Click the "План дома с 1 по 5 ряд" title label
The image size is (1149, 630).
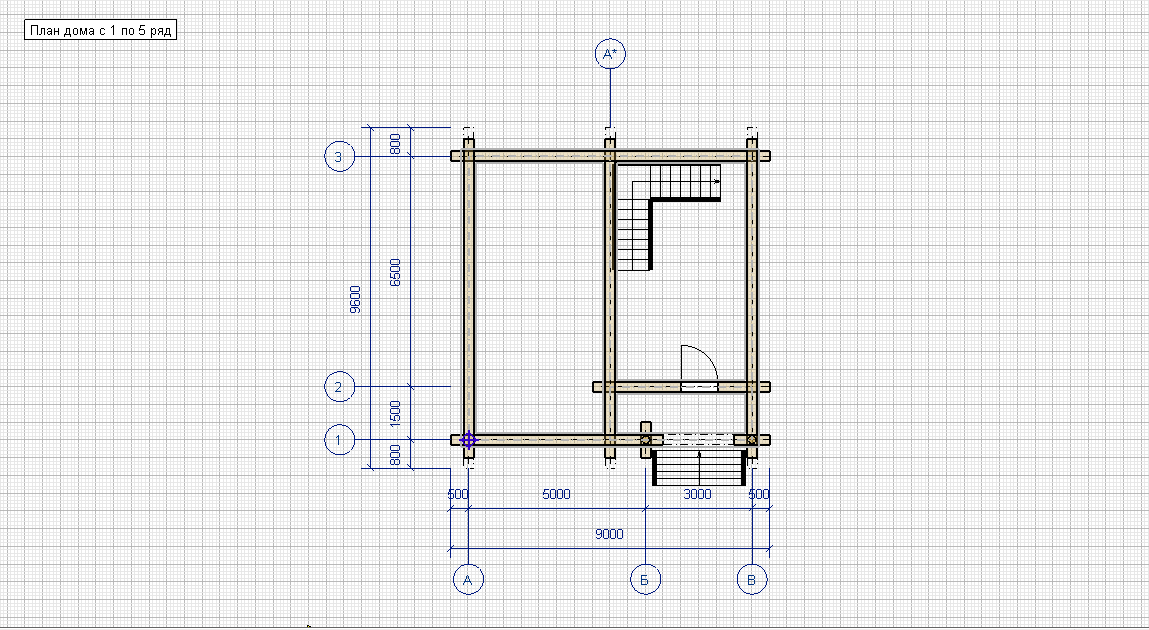click(100, 30)
